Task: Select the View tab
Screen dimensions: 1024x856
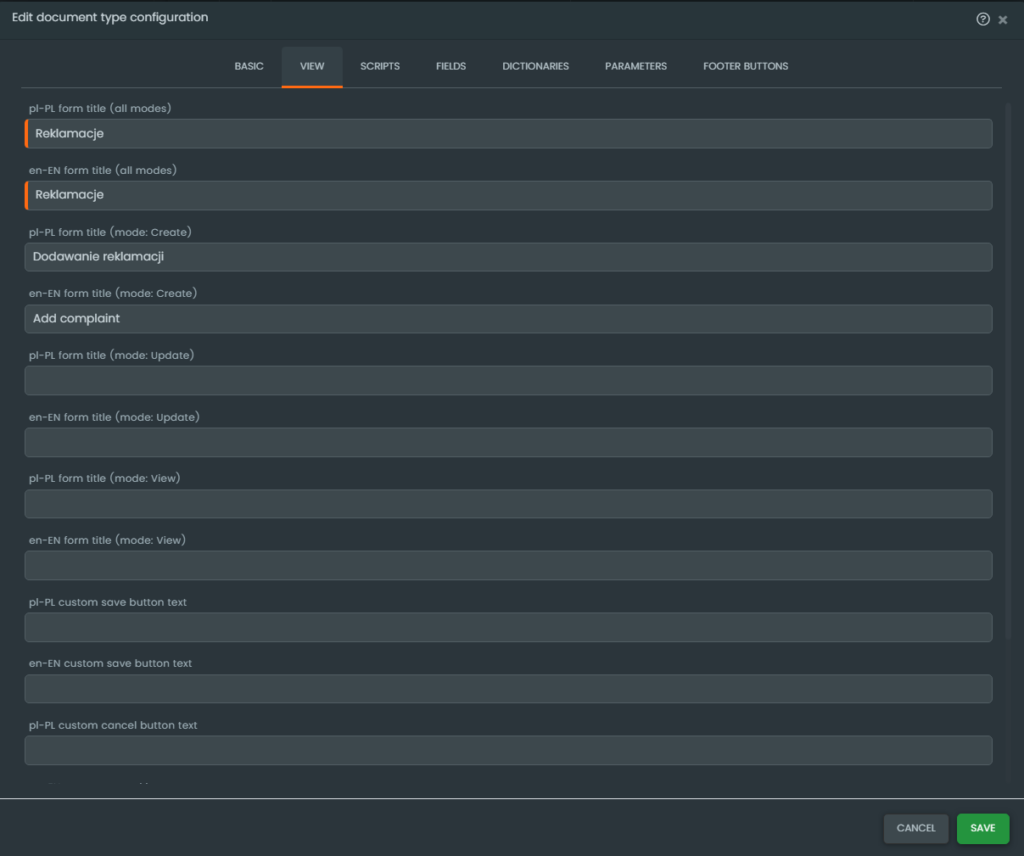Action: [312, 66]
